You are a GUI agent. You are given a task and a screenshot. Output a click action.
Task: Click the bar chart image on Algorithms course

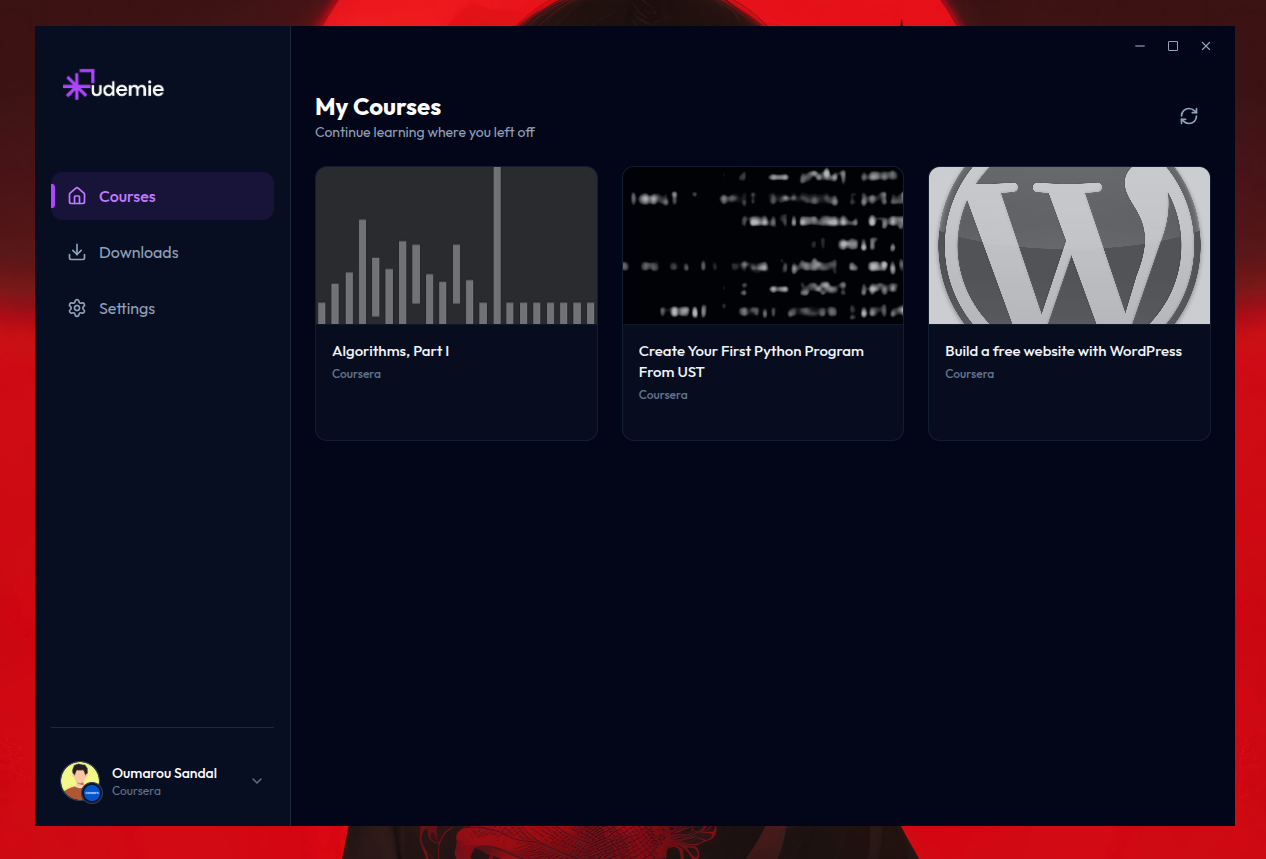click(x=456, y=245)
